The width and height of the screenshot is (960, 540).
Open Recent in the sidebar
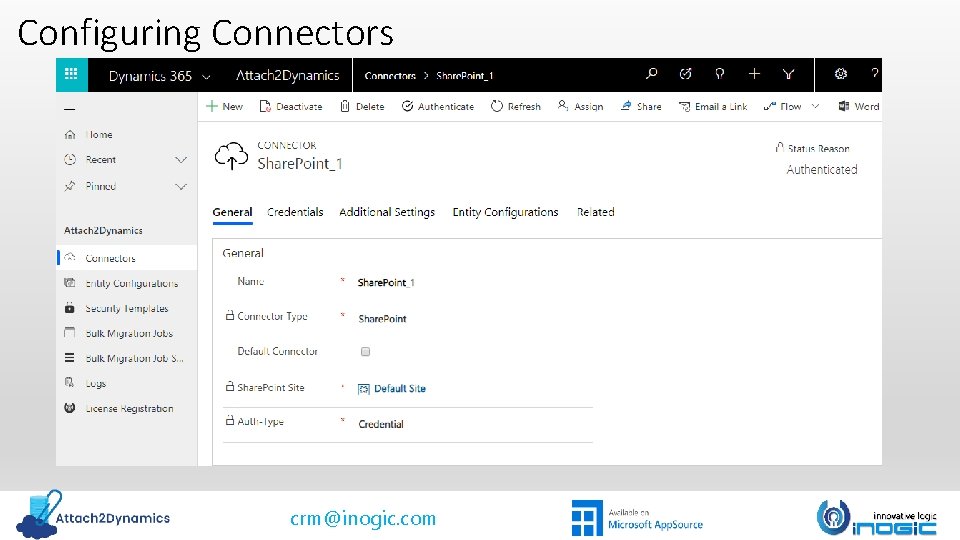pos(100,160)
